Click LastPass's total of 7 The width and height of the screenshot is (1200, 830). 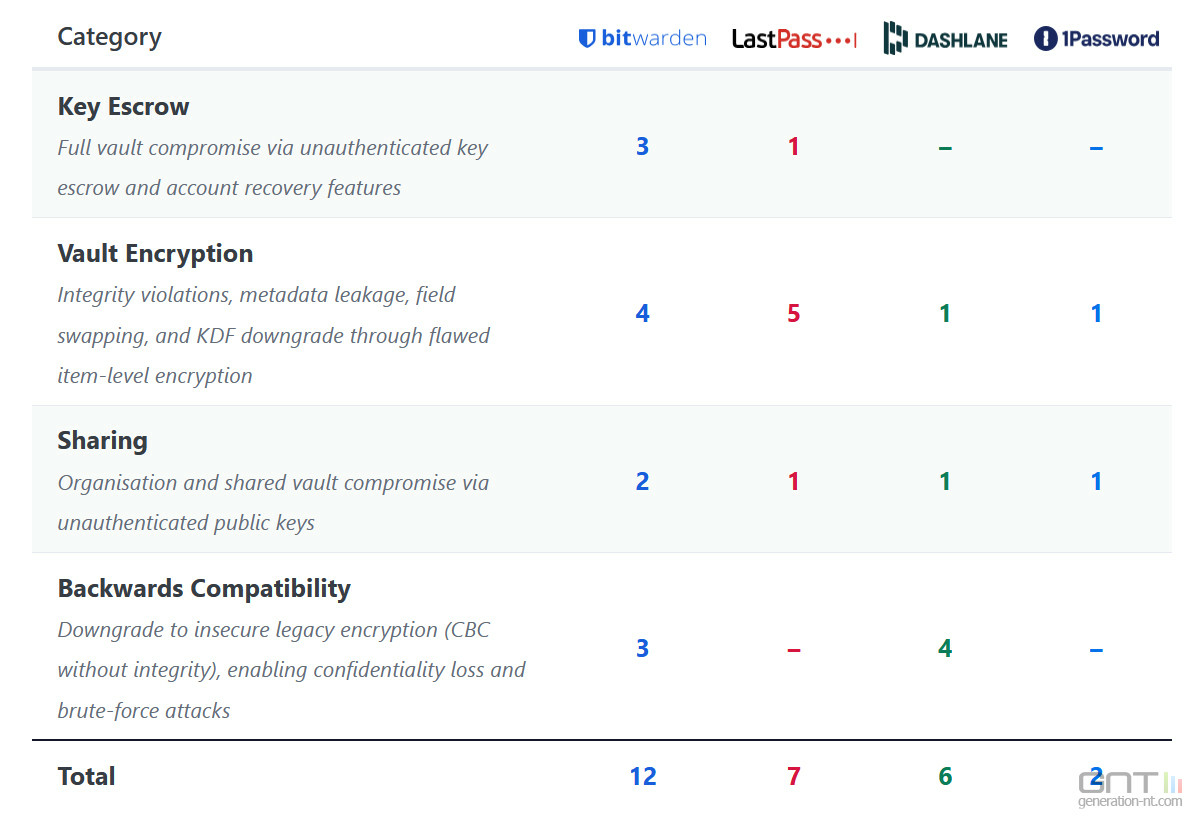pyautogui.click(x=793, y=776)
